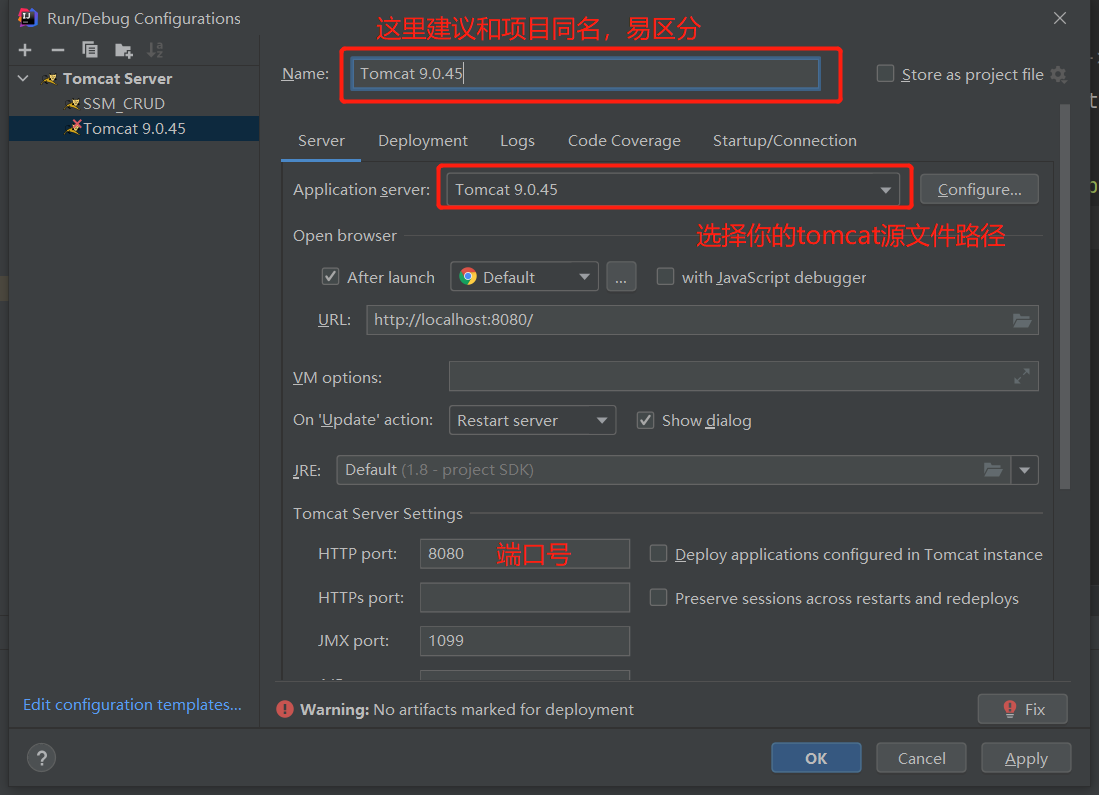Screen dimensions: 1099x795
Task: Confirm with the OK button
Action: 816,758
